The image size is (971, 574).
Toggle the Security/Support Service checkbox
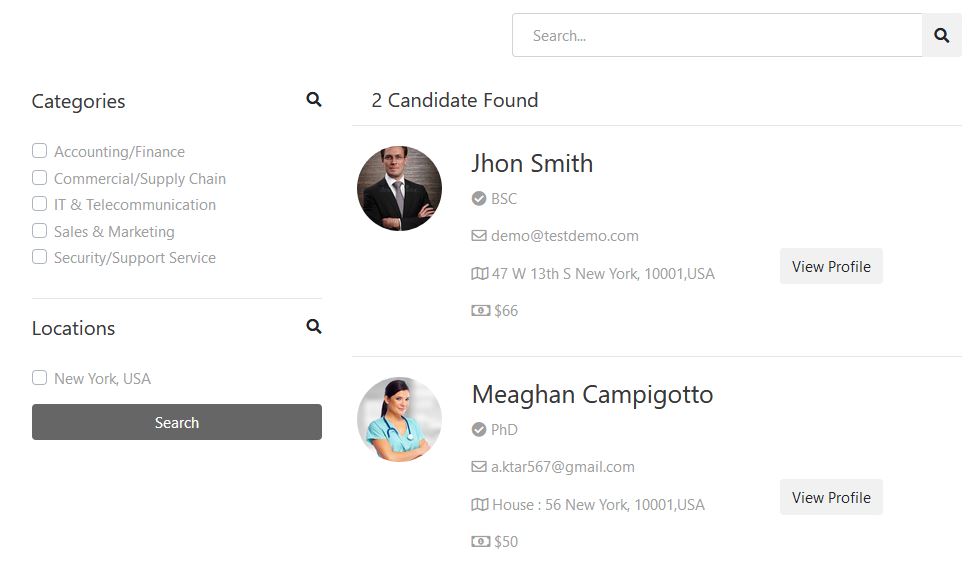(x=40, y=256)
